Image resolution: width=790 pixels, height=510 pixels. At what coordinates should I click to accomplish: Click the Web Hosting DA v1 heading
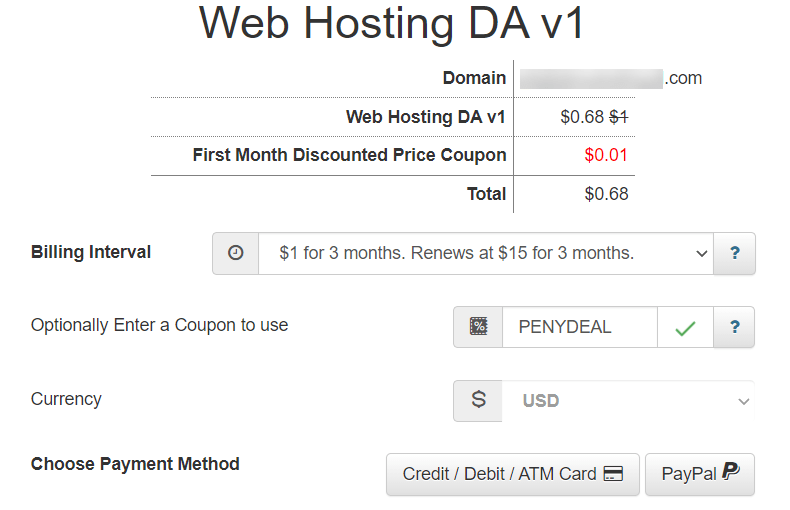point(391,23)
